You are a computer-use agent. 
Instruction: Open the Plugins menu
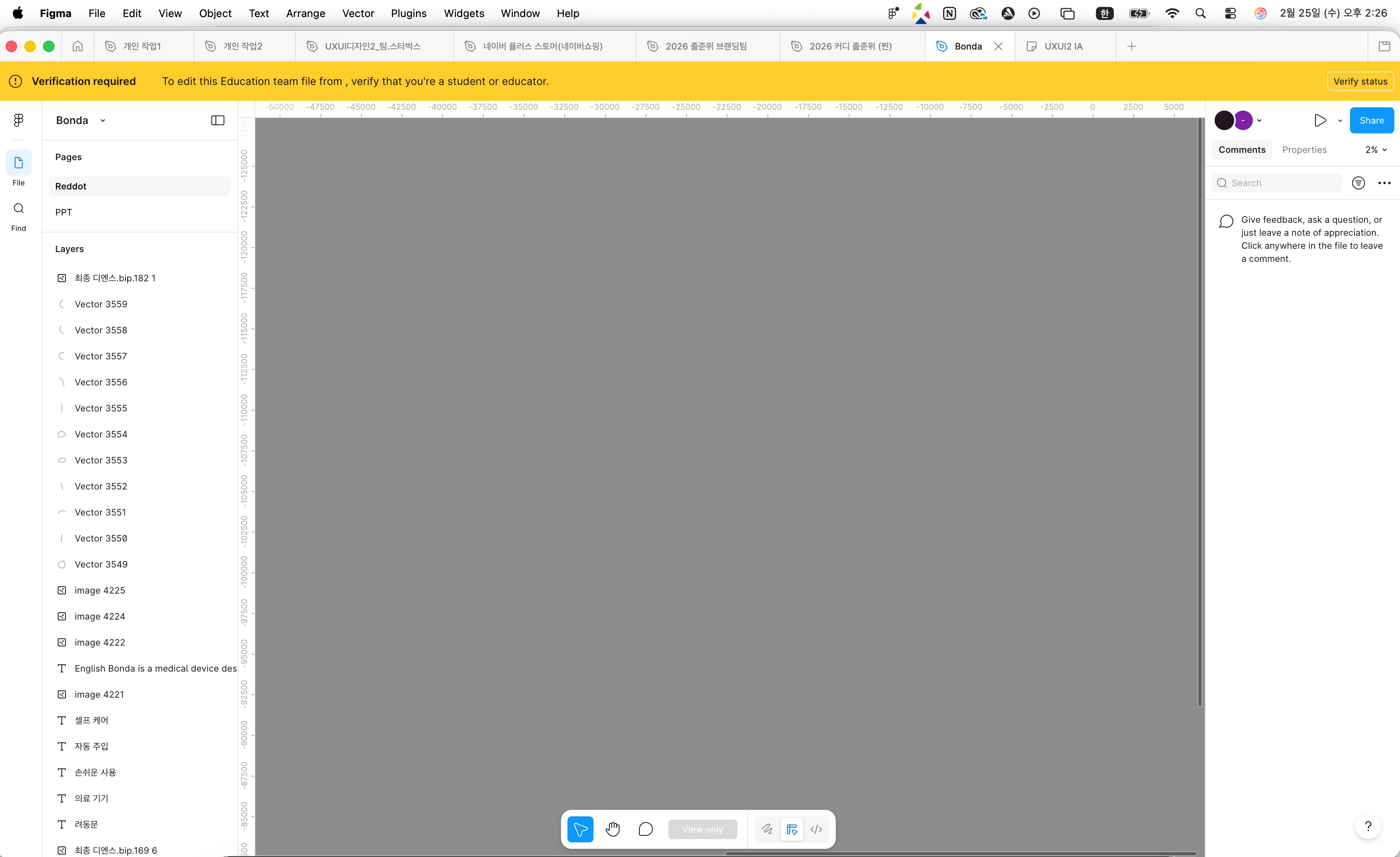(408, 13)
